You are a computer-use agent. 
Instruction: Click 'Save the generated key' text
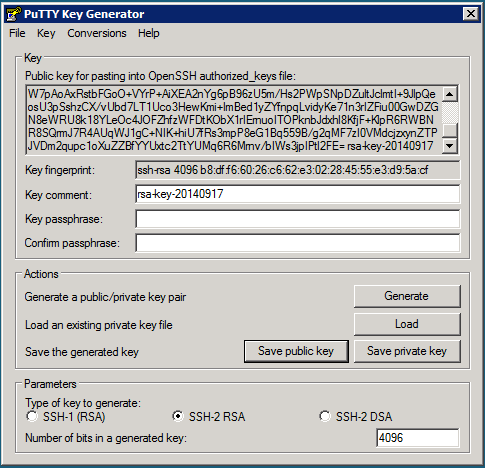[x=82, y=352]
